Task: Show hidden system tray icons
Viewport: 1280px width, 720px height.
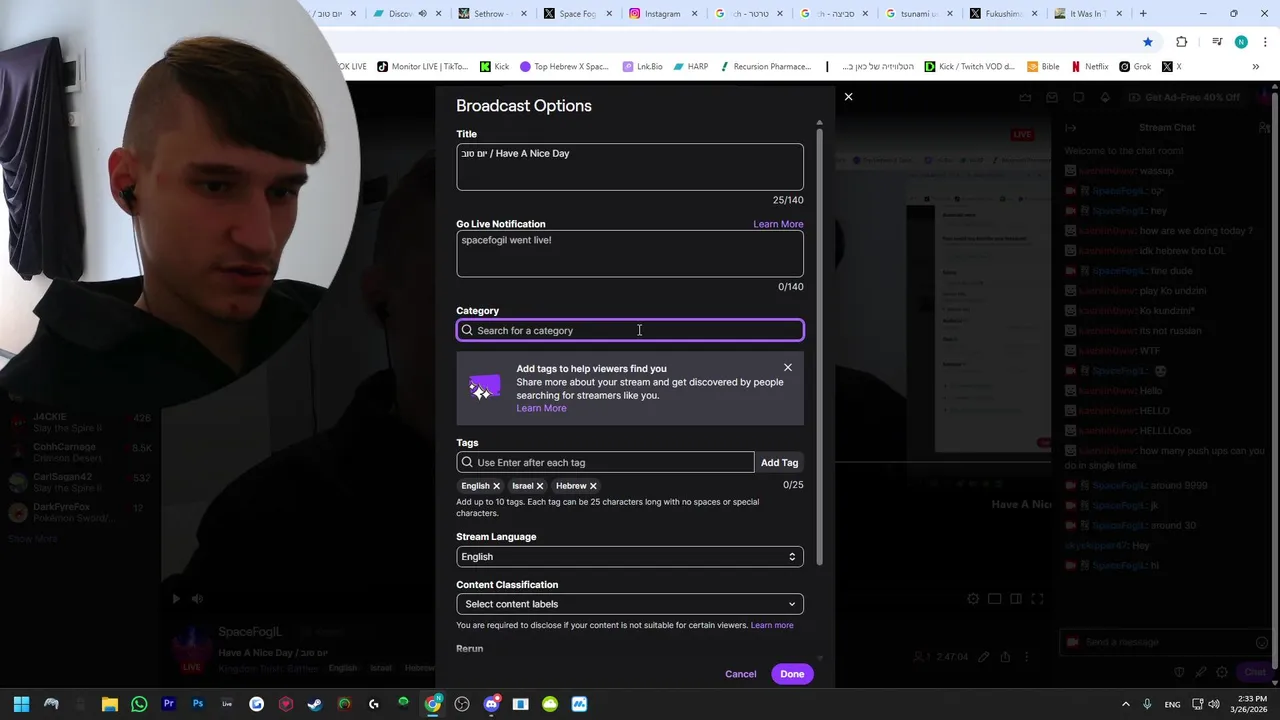Action: [x=1125, y=704]
